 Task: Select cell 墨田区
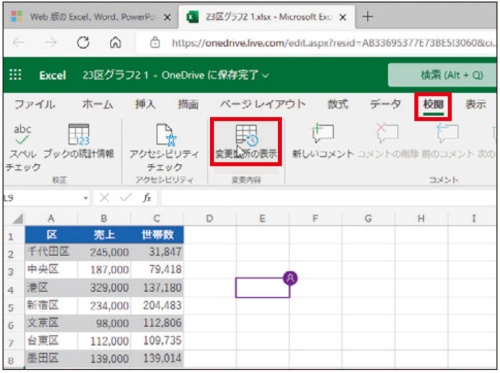[51, 359]
